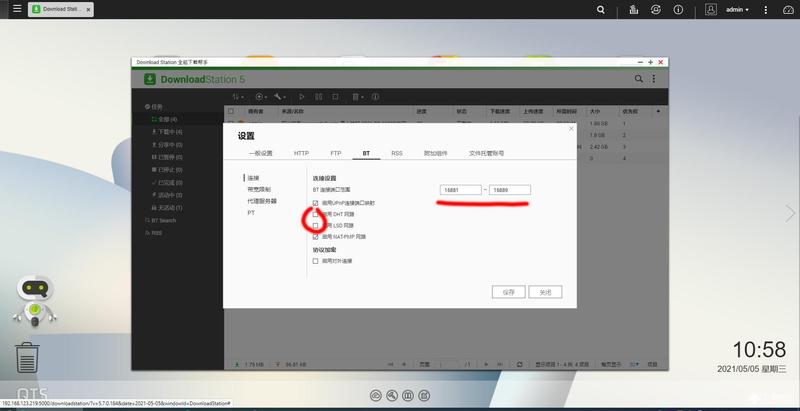
Task: Click the BT end port field 16889
Action: point(510,190)
